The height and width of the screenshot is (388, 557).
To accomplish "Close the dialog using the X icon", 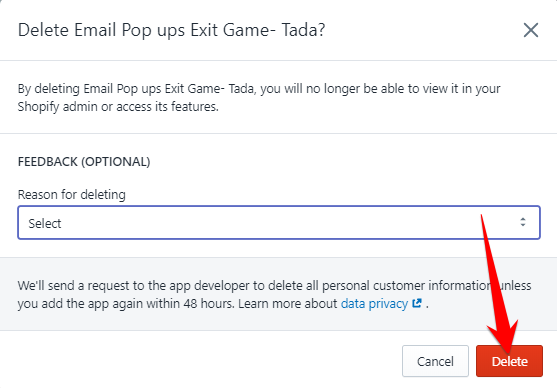I will [x=531, y=30].
